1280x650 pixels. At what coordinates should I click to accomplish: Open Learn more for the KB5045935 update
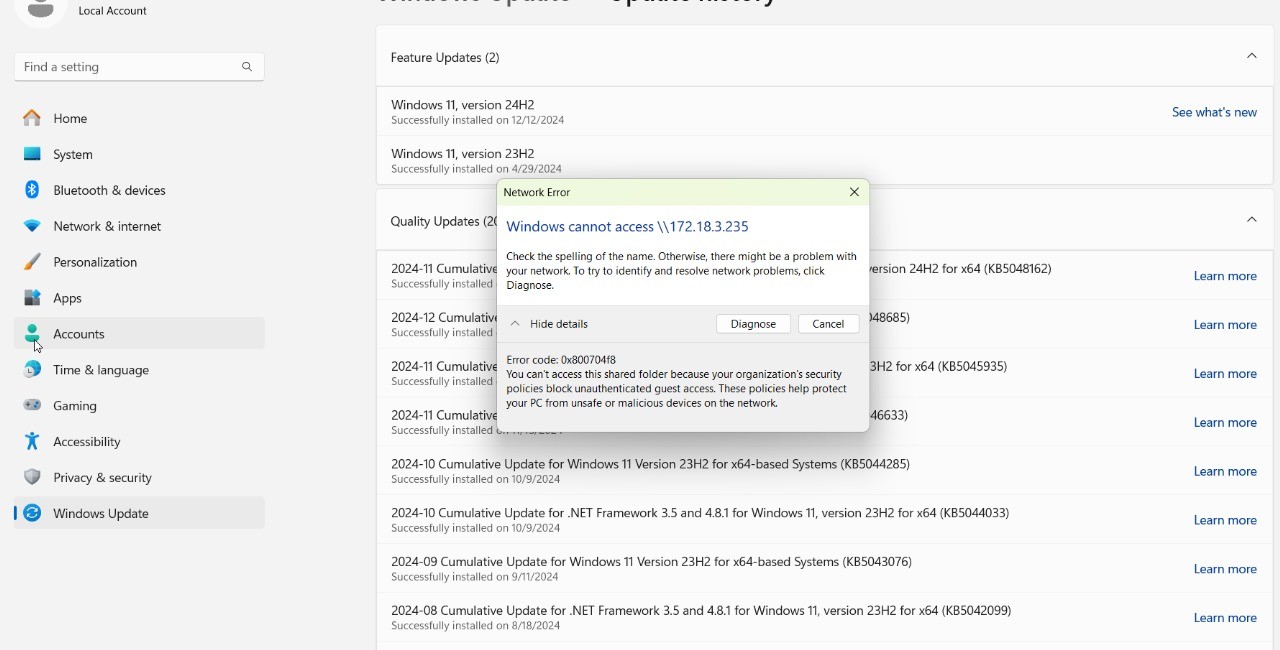coord(1225,374)
